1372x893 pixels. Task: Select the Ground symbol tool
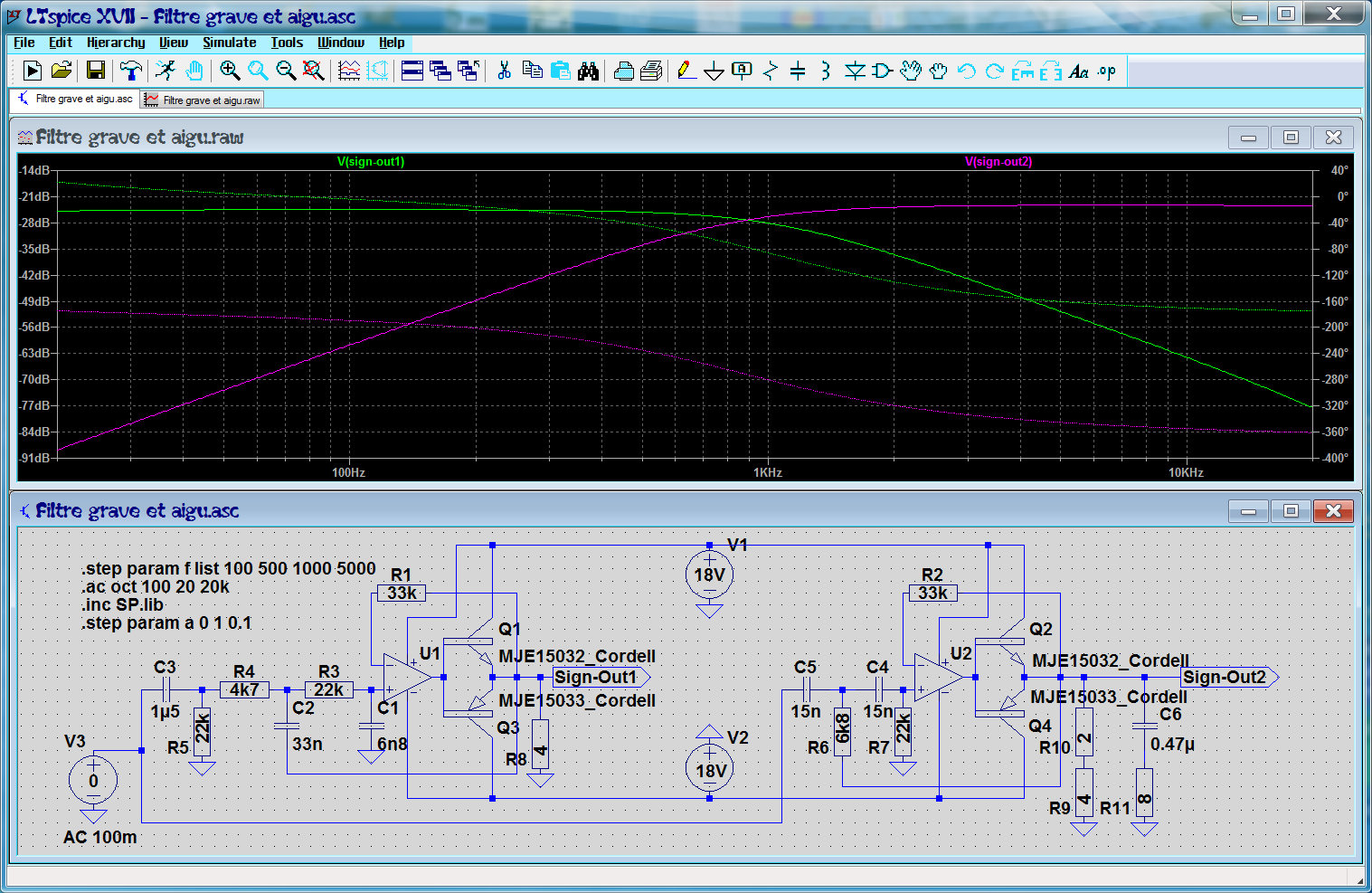pyautogui.click(x=714, y=71)
